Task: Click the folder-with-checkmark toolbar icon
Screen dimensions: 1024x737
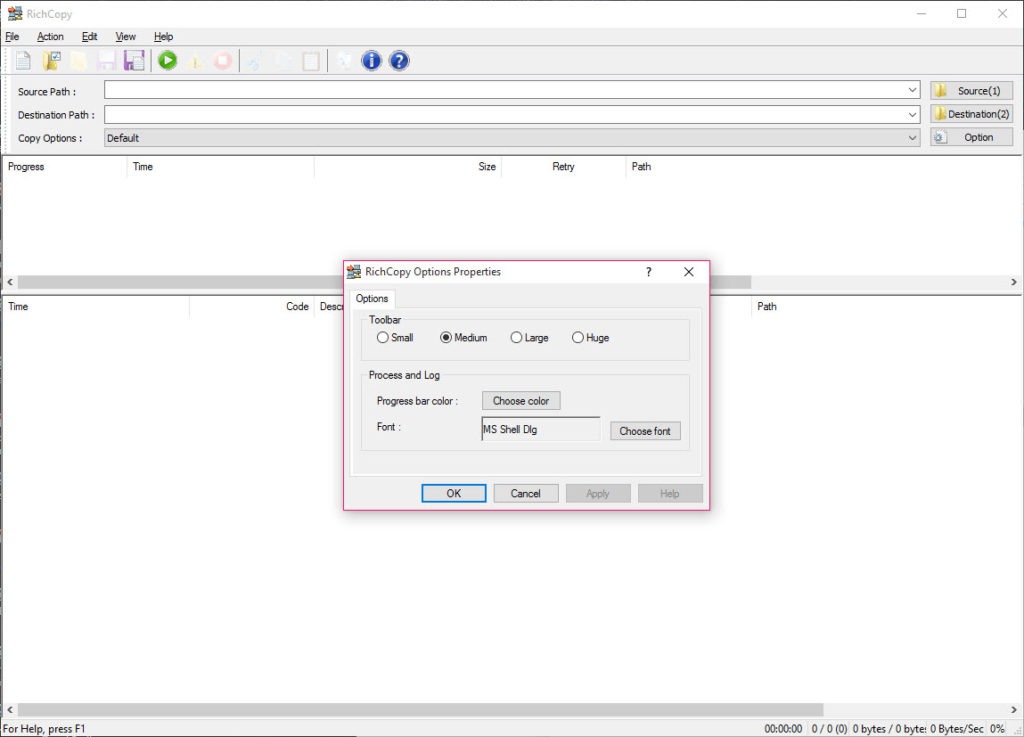Action: (x=52, y=61)
